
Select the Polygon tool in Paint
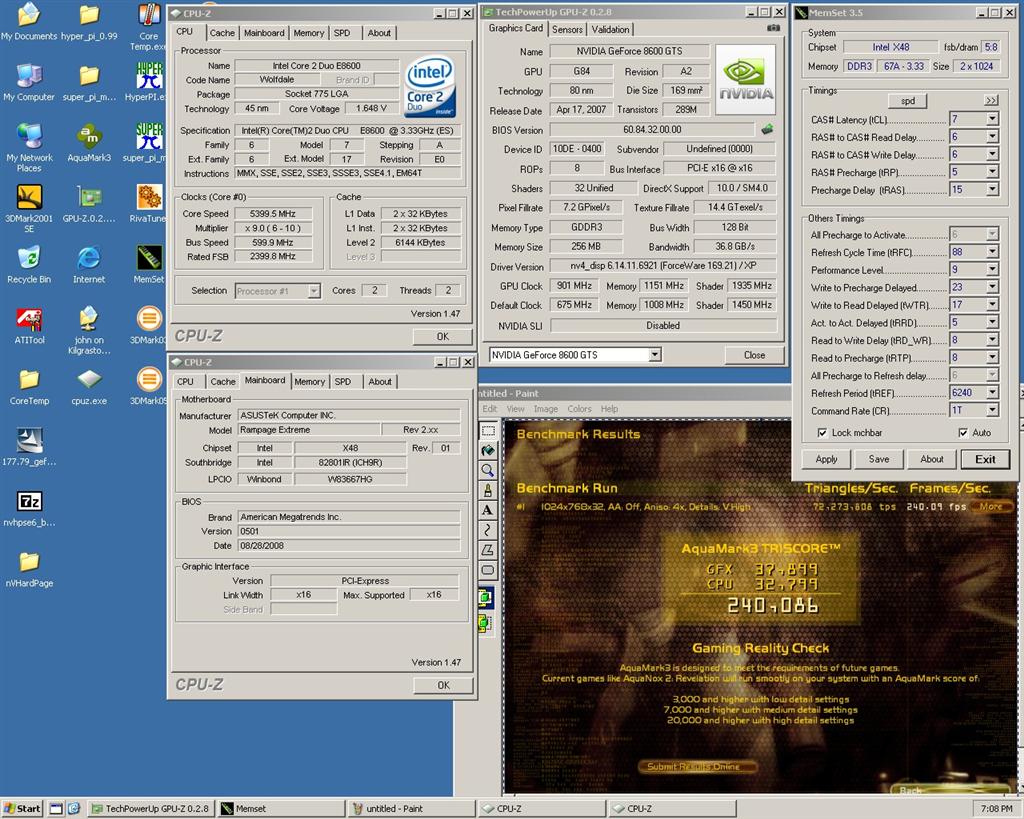click(x=488, y=550)
